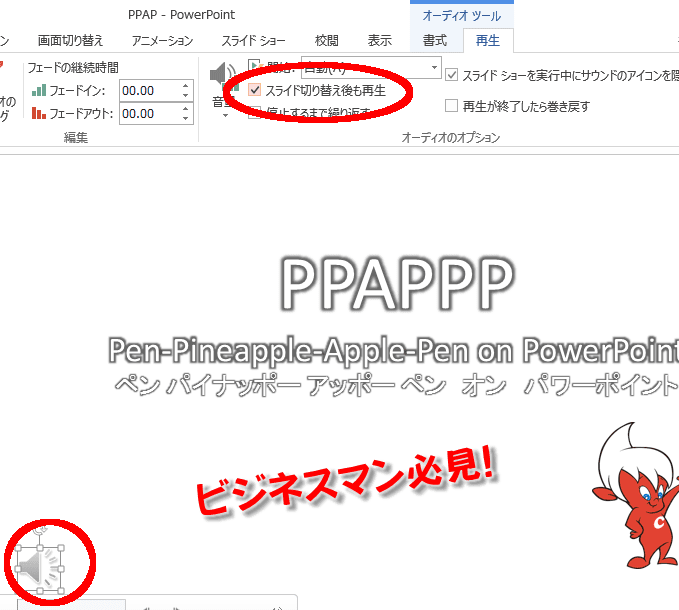Viewport: 679px width, 610px height.
Task: Toggle スライド切り替え後も再生 checkbox
Action: coord(255,90)
